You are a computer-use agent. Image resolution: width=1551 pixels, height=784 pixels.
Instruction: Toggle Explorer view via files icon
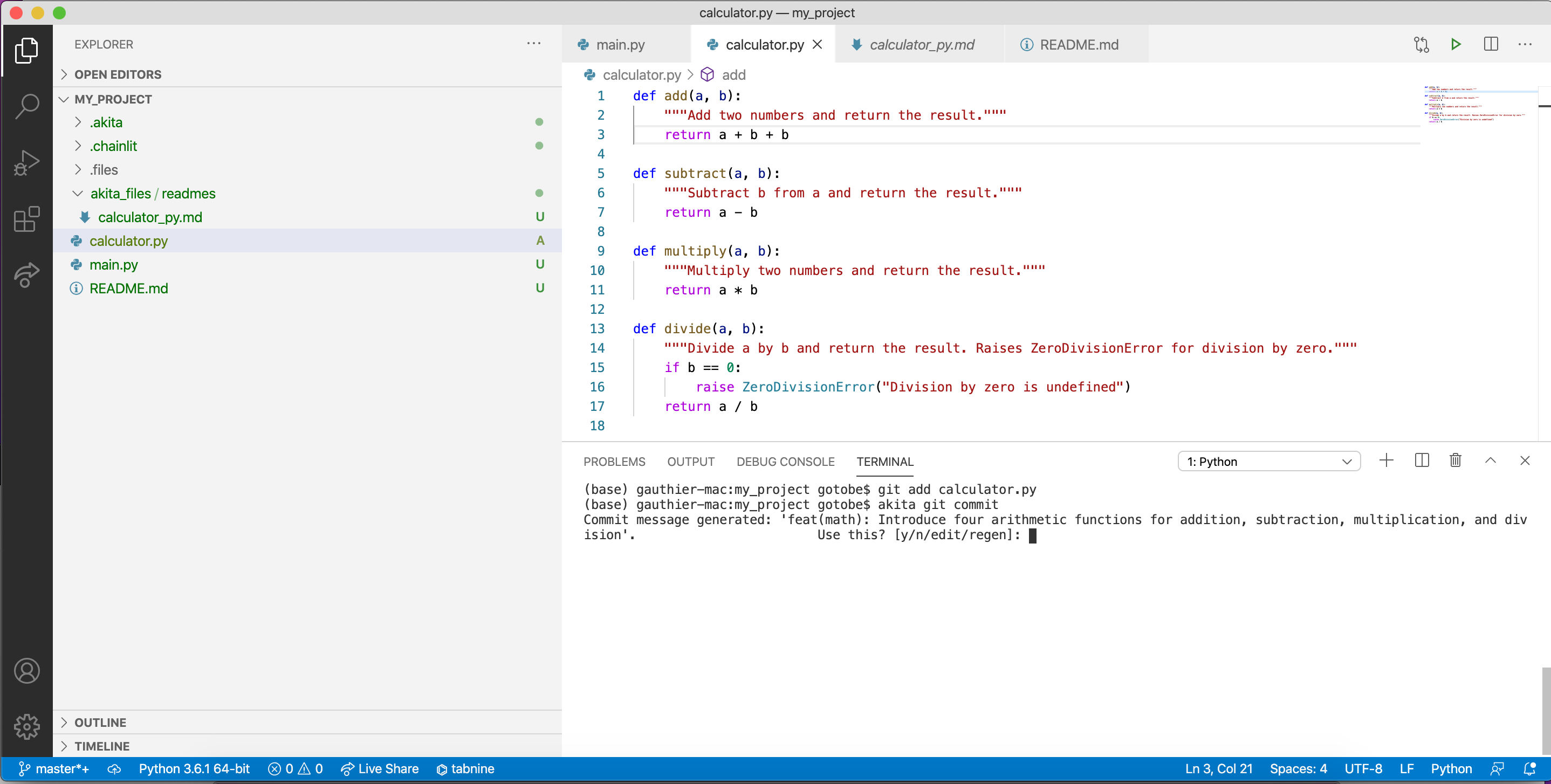26,50
